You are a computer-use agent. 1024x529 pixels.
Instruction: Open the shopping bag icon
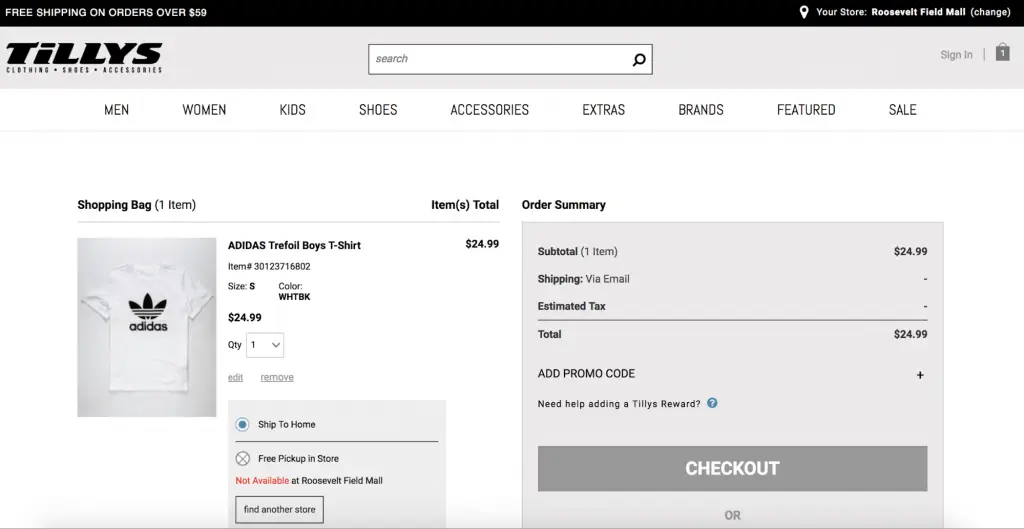pyautogui.click(x=1002, y=52)
